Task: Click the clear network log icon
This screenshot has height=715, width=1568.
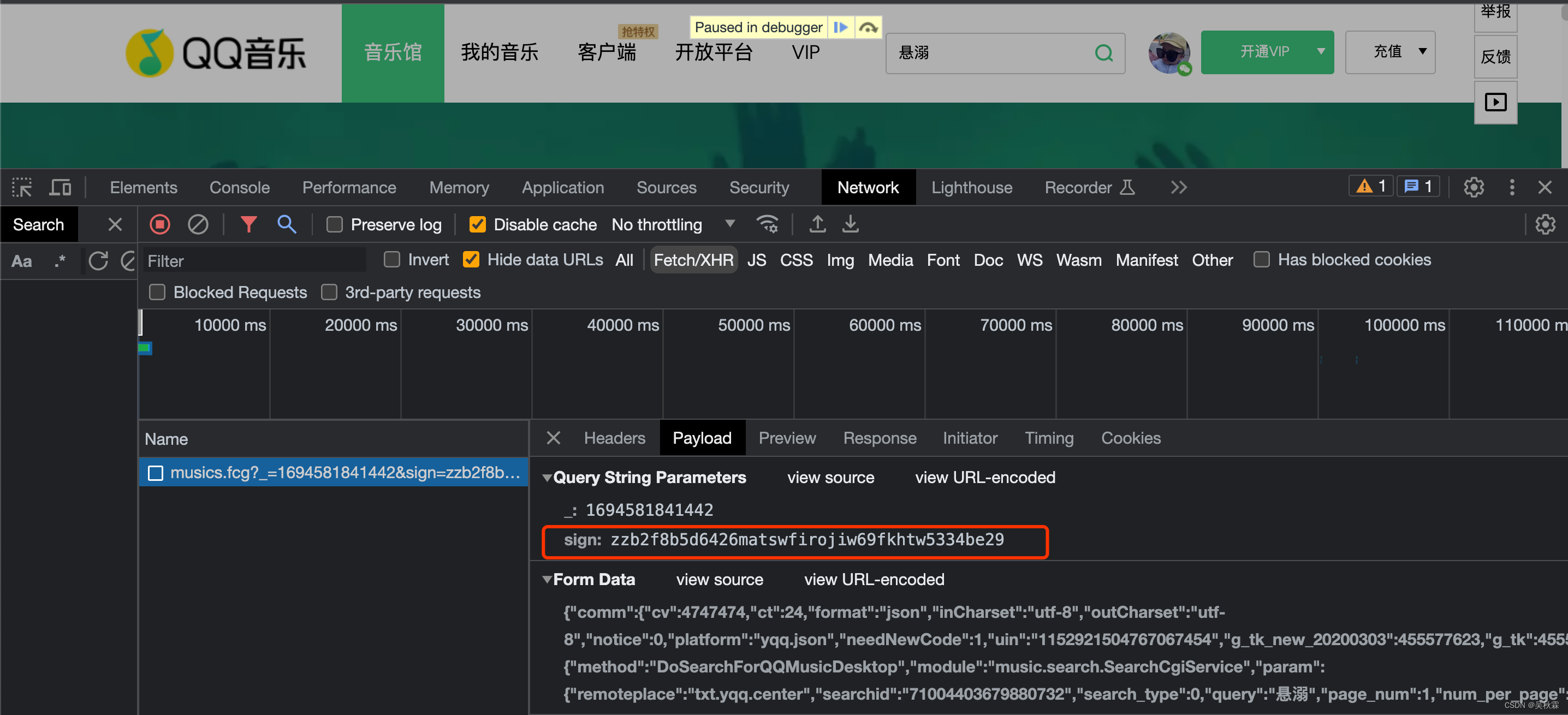Action: click(x=197, y=223)
